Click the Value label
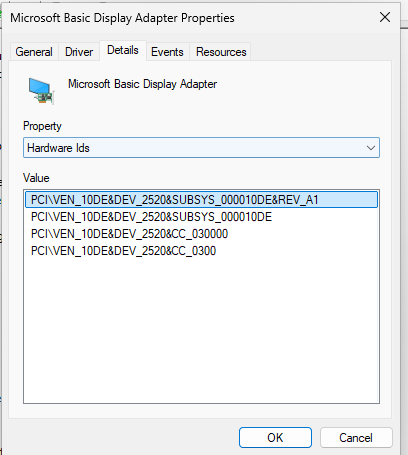 (36, 178)
